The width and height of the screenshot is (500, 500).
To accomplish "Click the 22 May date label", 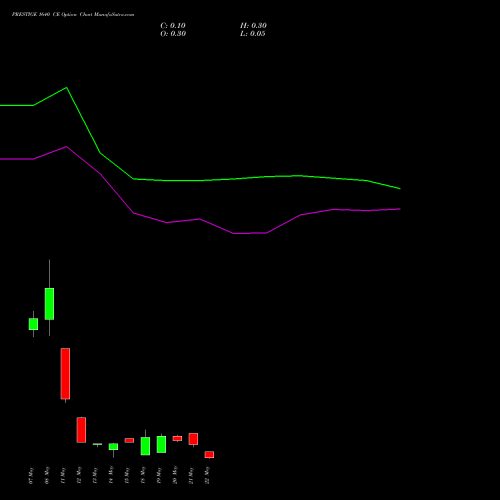I will 207,476.
